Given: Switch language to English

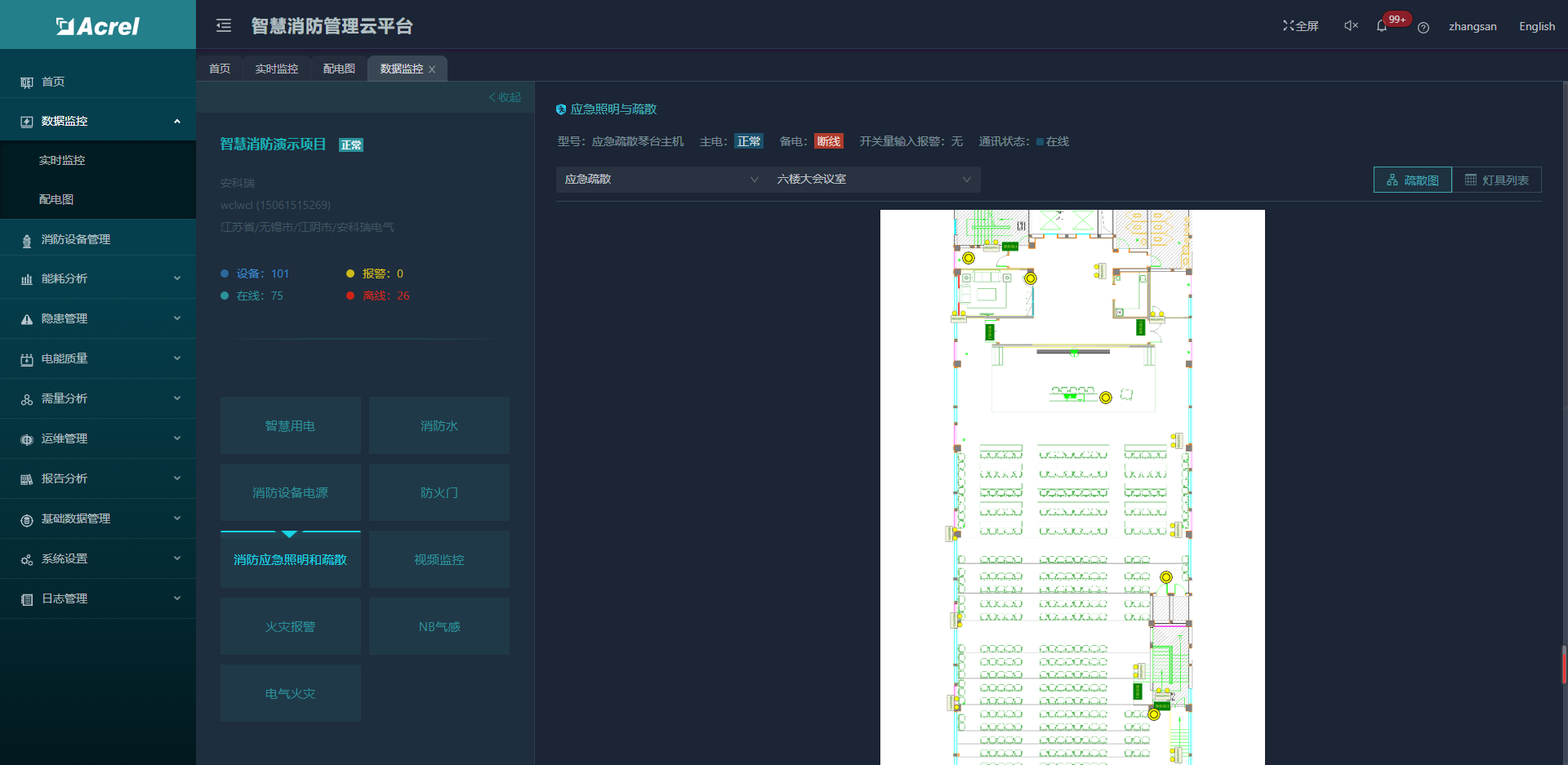Looking at the screenshot, I should (1537, 26).
